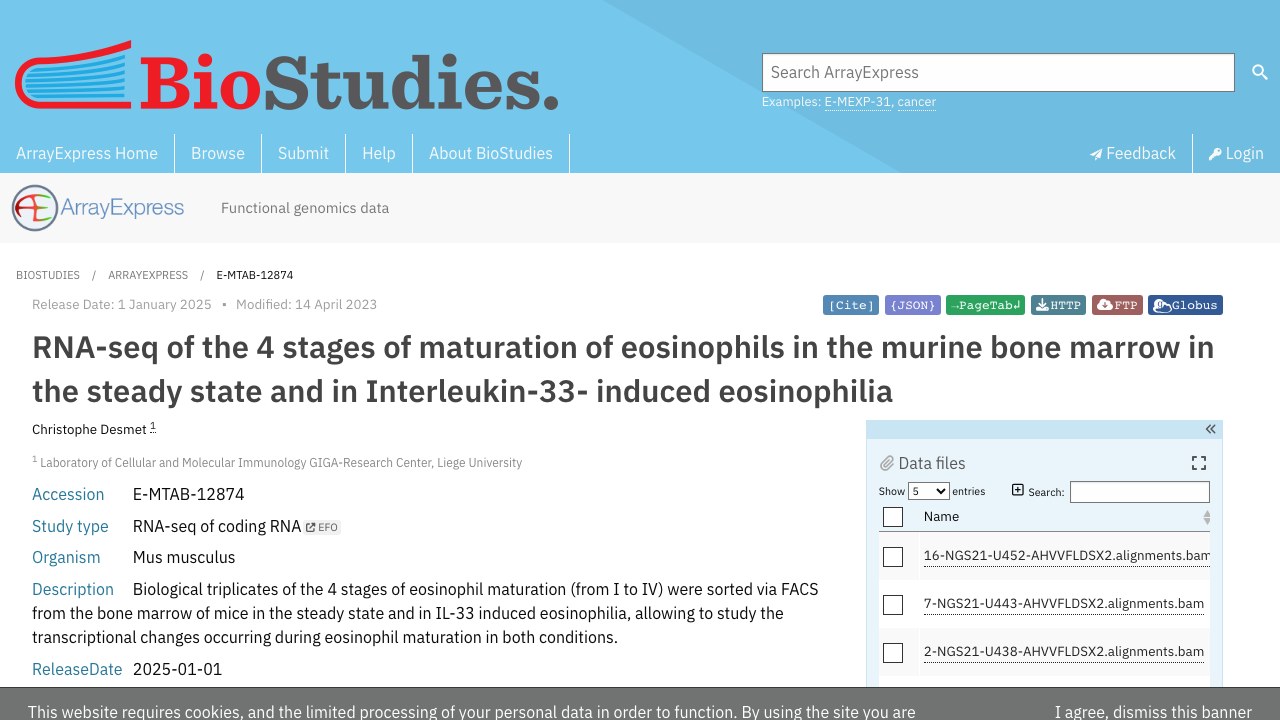Open ArrayExpress Home menu item

[x=87, y=153]
